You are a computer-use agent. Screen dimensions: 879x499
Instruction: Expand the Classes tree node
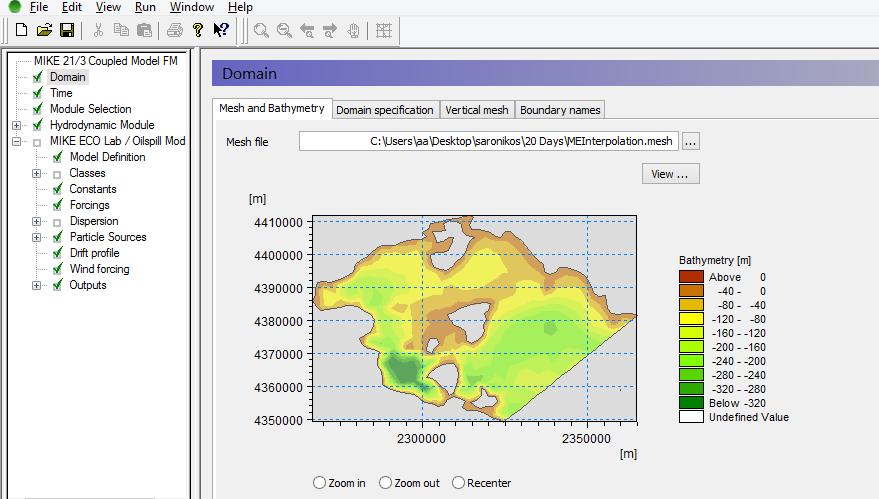[x=36, y=173]
